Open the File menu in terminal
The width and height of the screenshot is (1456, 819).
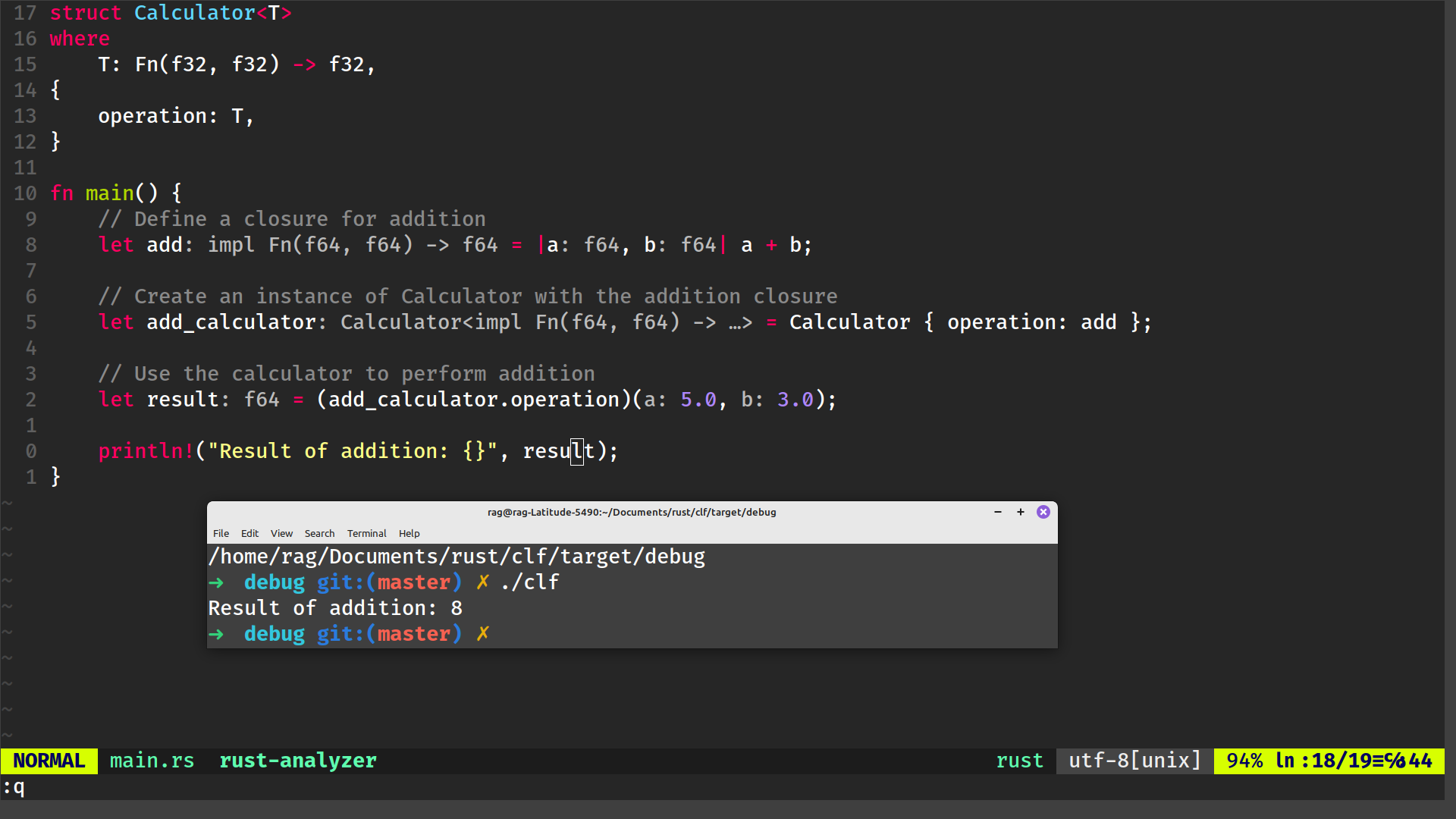tap(221, 533)
